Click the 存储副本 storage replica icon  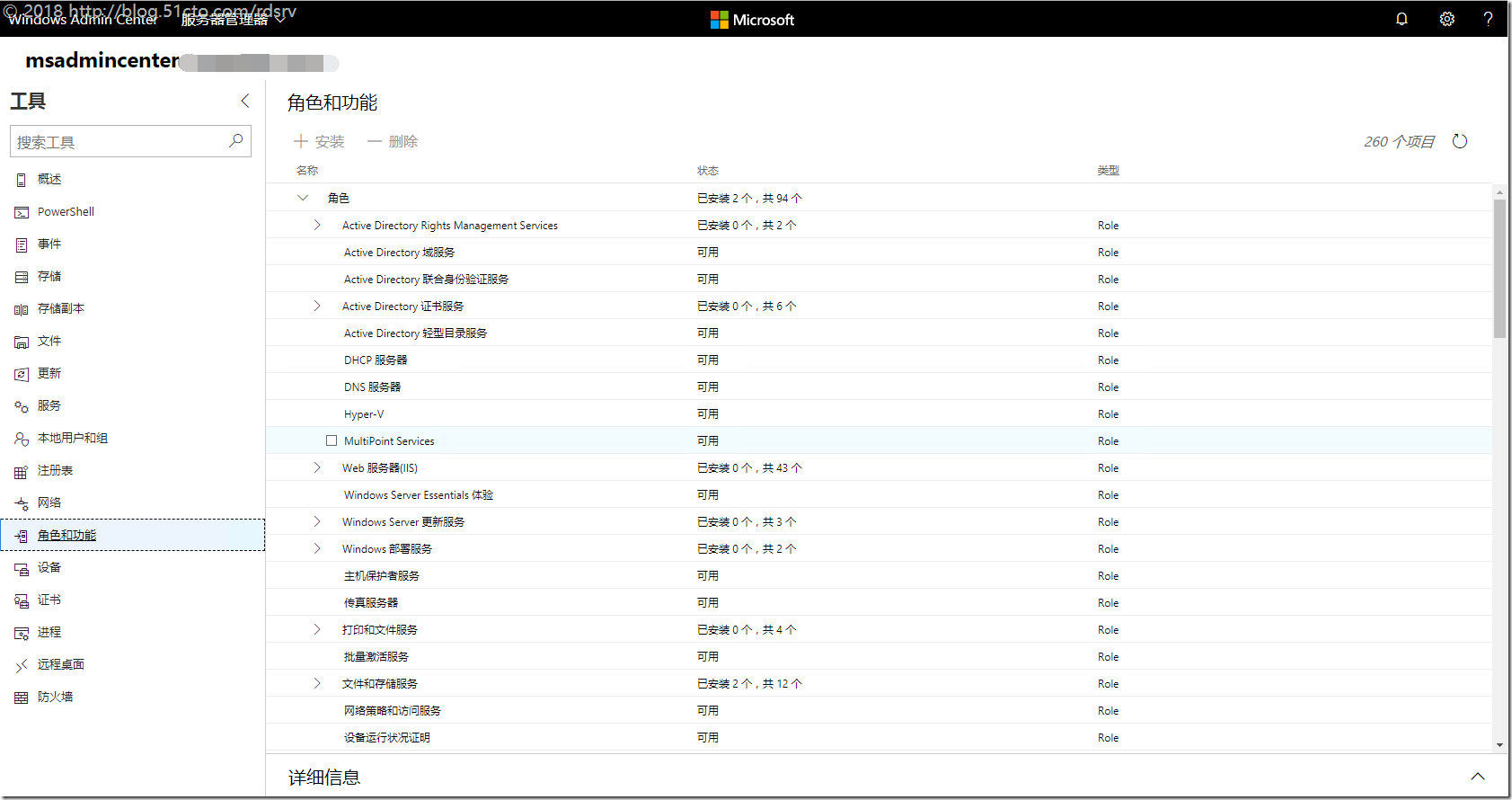[22, 309]
